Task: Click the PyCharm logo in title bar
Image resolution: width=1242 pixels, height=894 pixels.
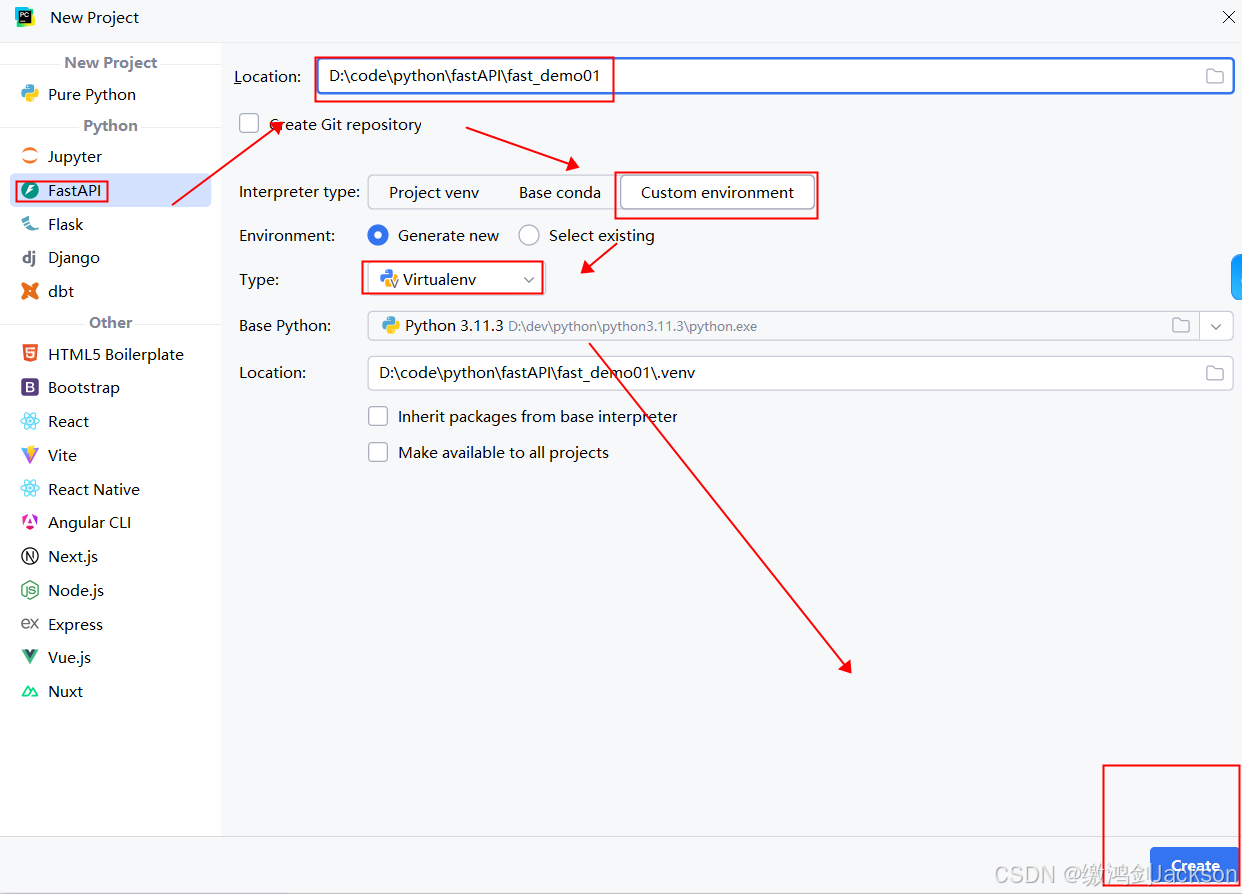Action: 25,17
